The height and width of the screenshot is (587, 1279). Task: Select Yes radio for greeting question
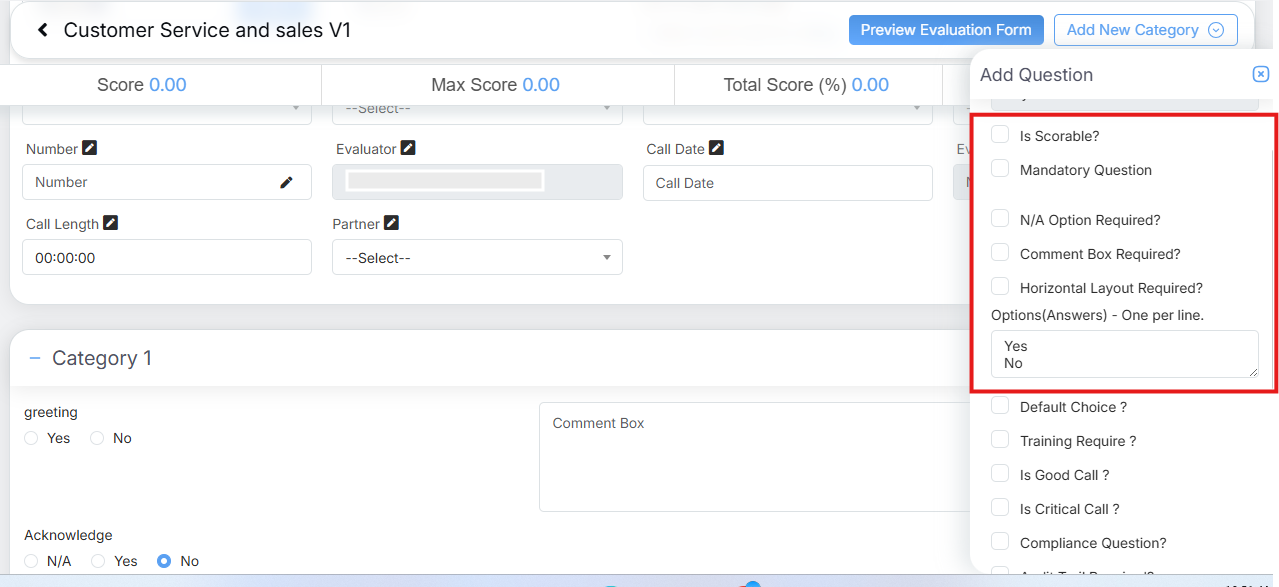tap(31, 438)
